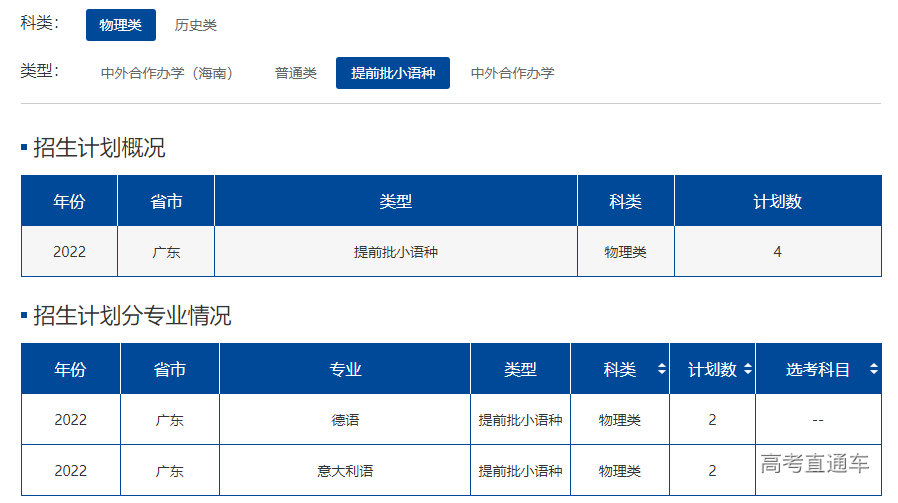Click the 广东 cell in overview table
This screenshot has width=898, height=503.
(x=166, y=252)
